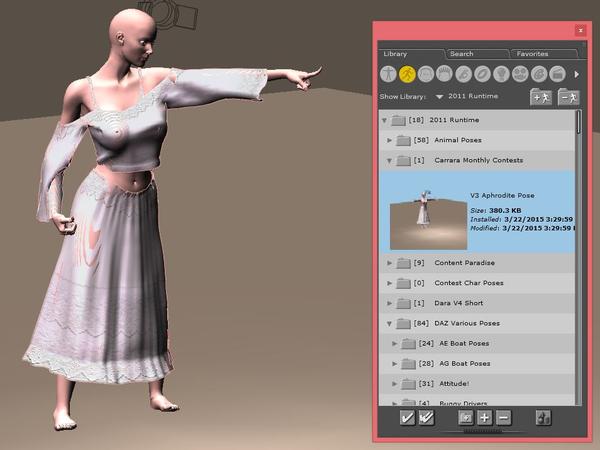
Task: Select the DAZ Various Poses folder
Action: 477,323
